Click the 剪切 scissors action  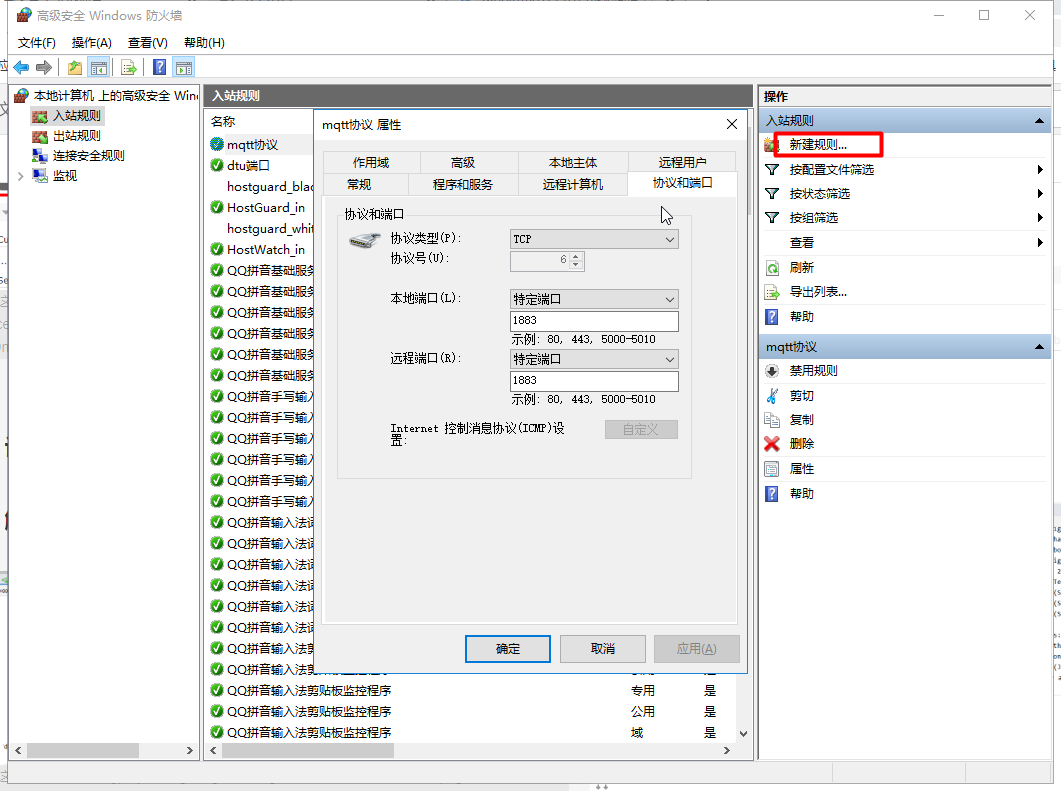(x=801, y=396)
